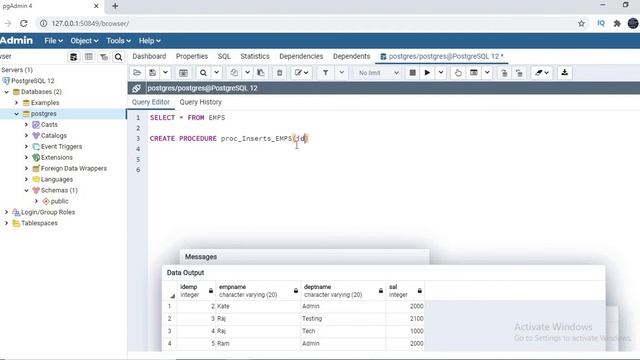Switch to the Dependents tab
Screen dimensions: 640x360
[x=351, y=56]
